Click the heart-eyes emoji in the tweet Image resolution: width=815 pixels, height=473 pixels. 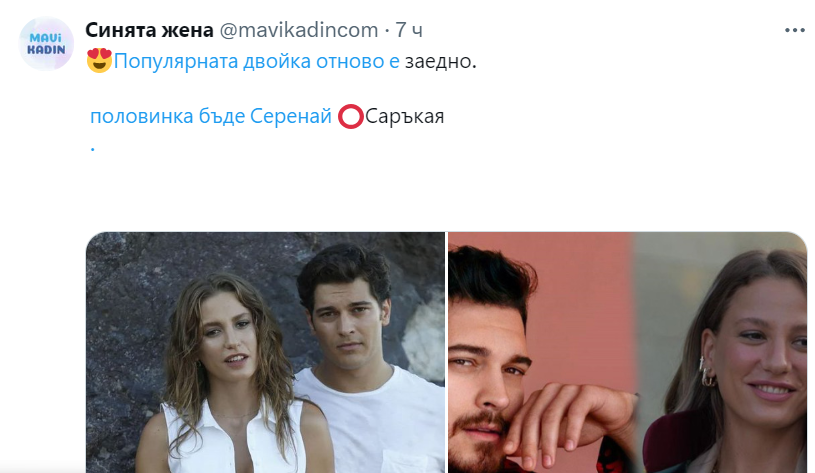99,60
